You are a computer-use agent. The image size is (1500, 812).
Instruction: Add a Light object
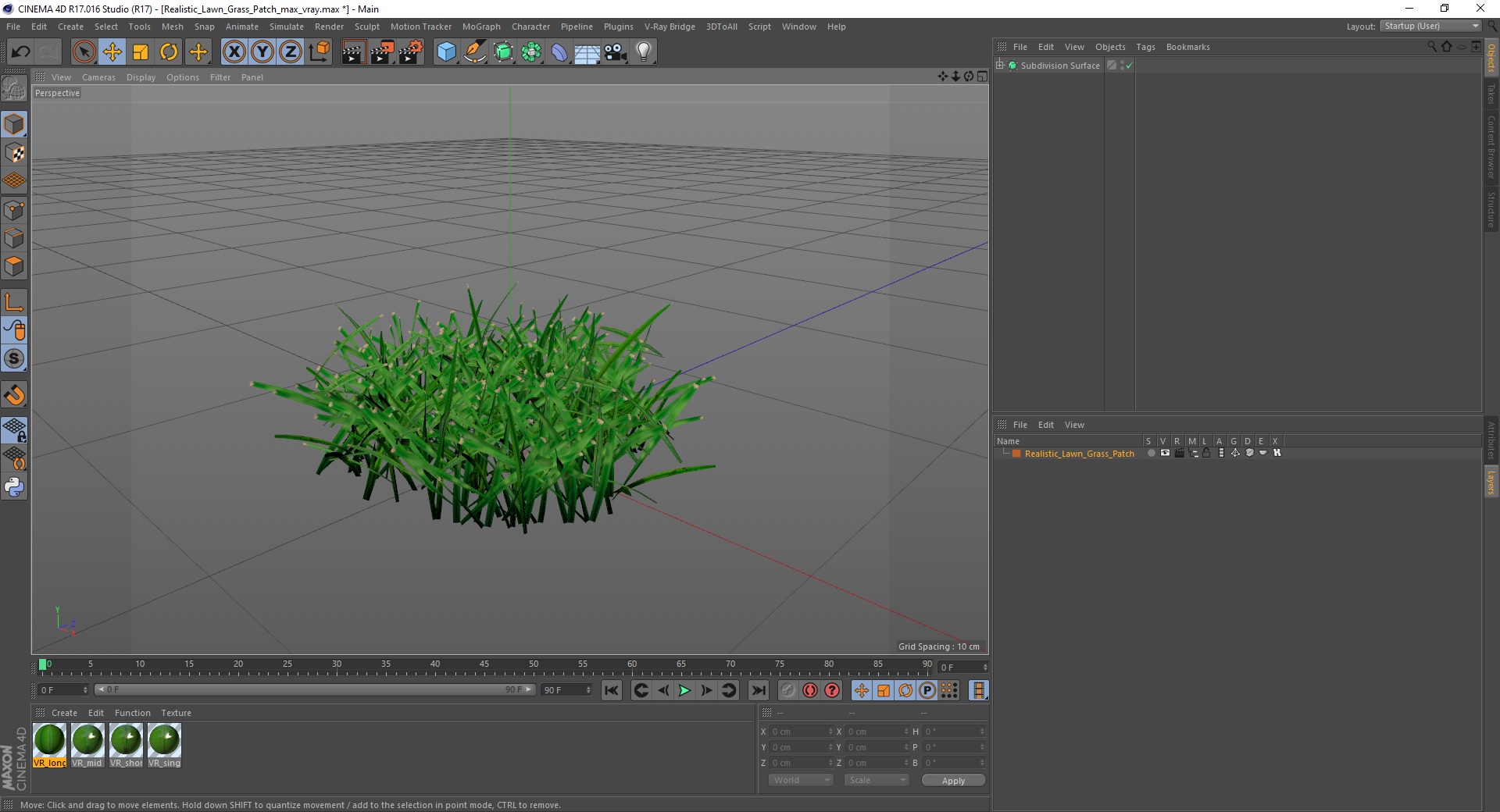pyautogui.click(x=644, y=52)
